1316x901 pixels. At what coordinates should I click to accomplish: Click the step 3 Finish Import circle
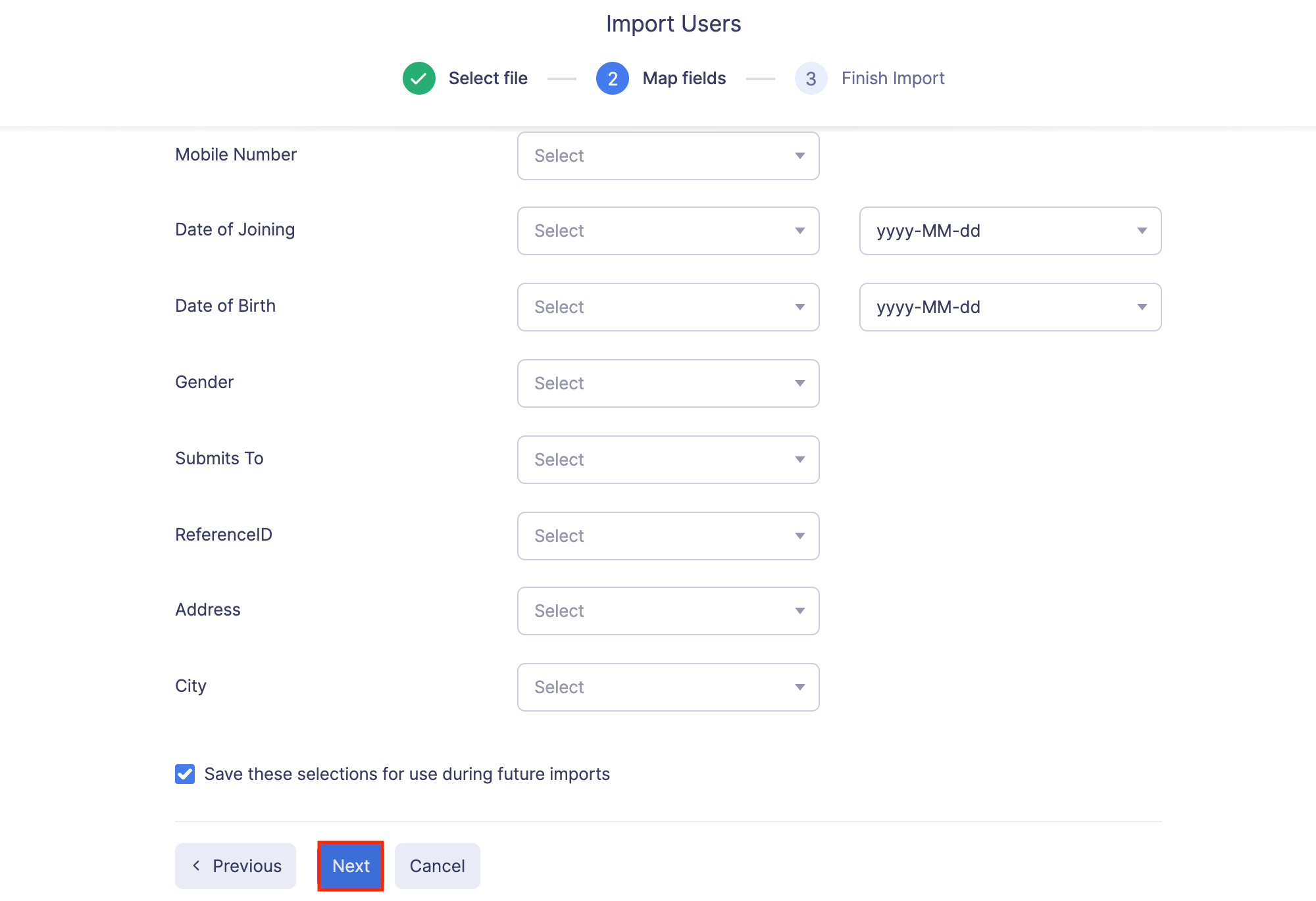811,78
